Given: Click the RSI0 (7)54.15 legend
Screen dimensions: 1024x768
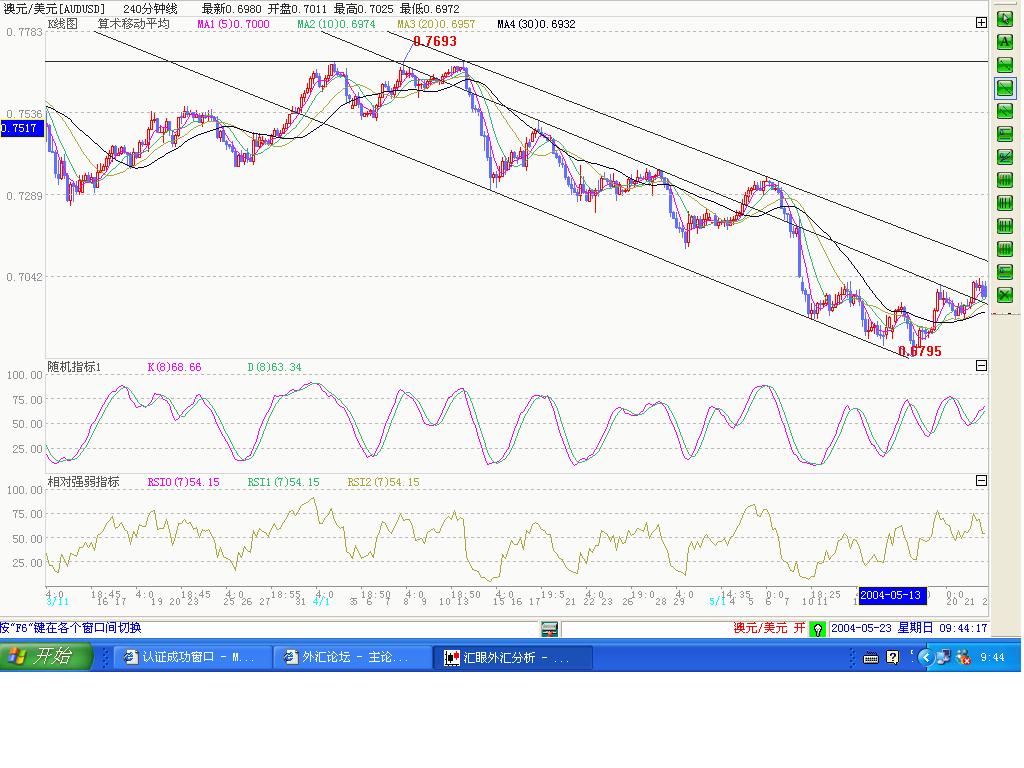Looking at the screenshot, I should point(184,482).
